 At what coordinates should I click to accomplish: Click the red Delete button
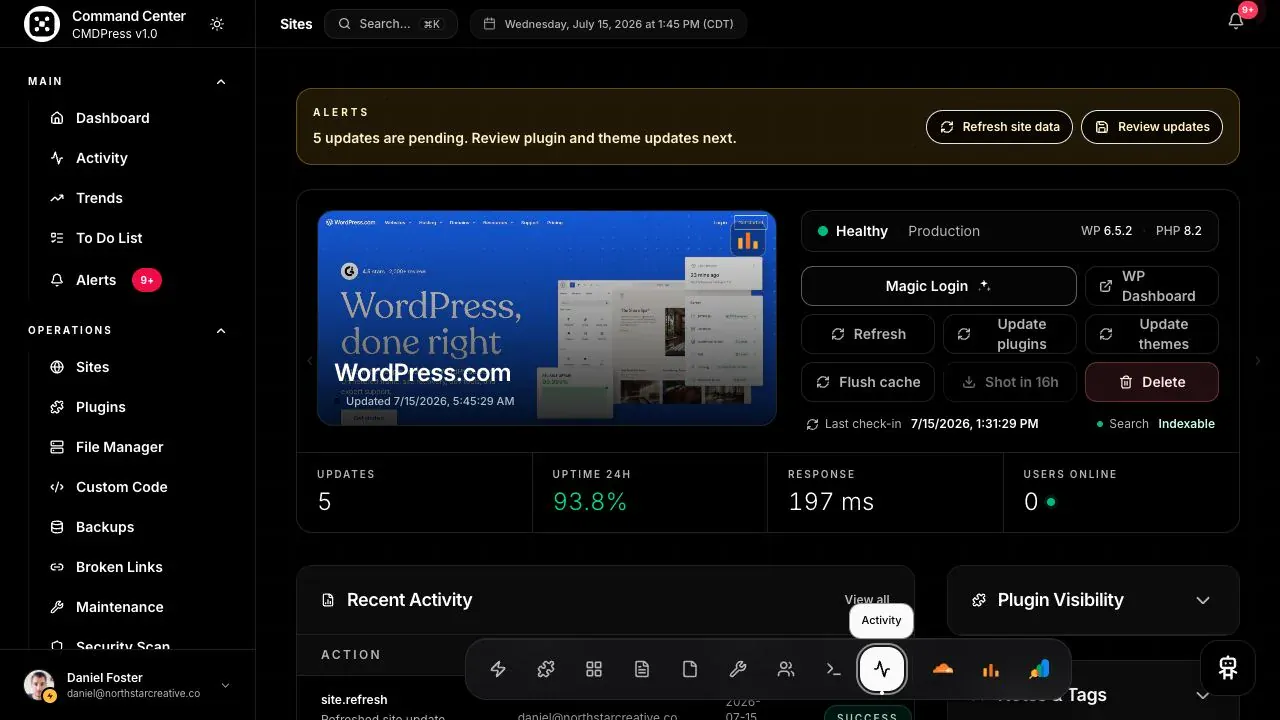coord(1152,382)
